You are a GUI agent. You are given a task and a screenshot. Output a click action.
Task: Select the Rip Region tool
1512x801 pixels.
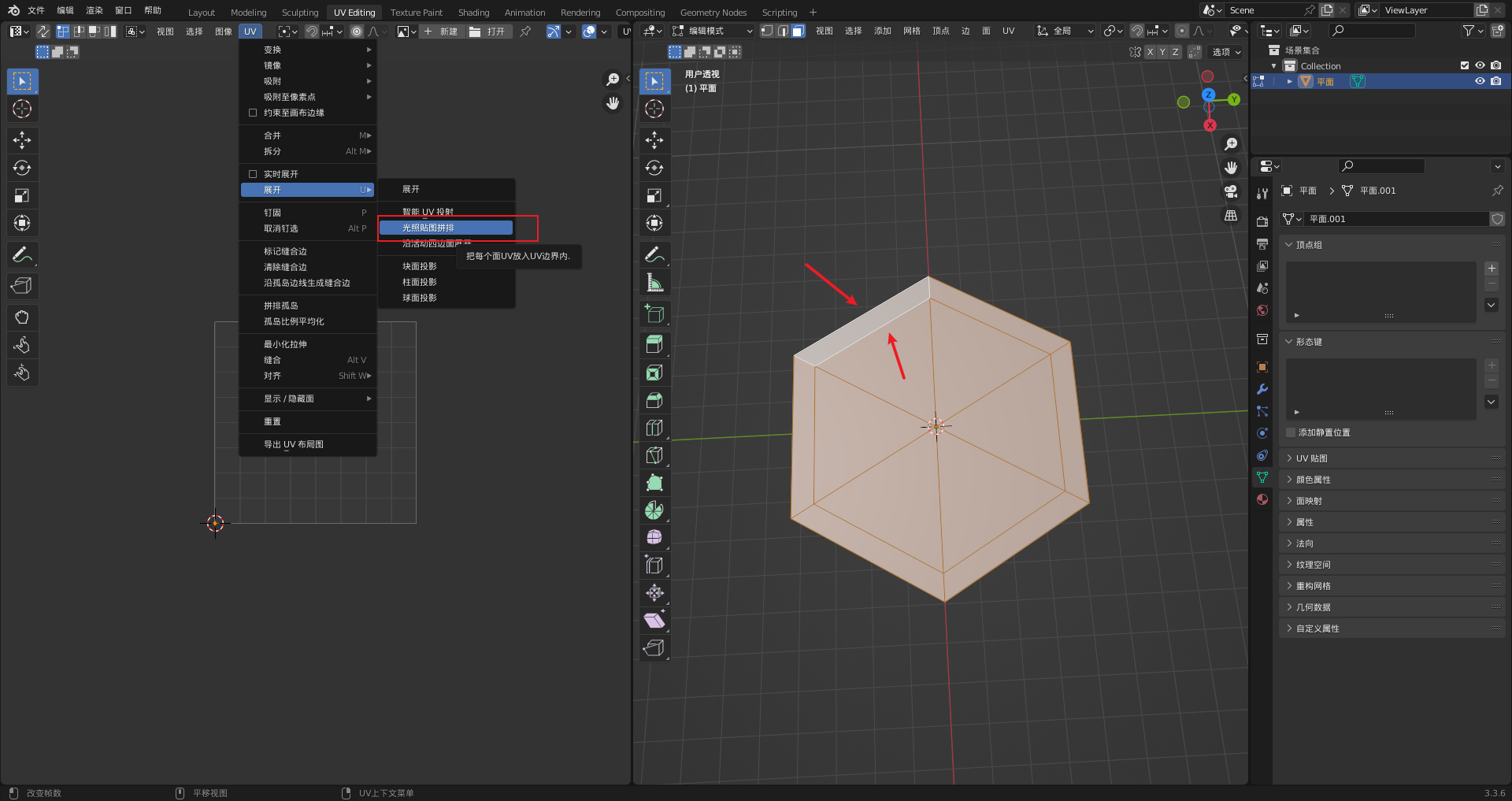(x=654, y=648)
